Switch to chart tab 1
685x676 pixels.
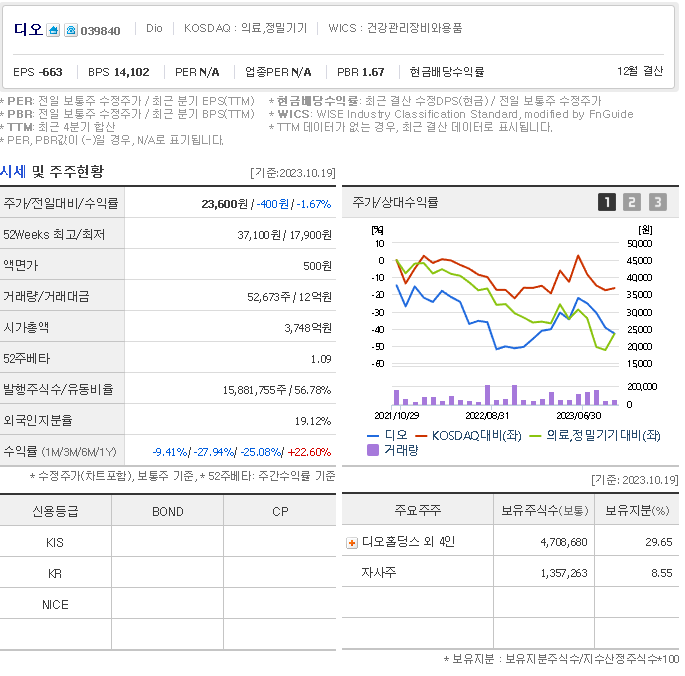click(606, 202)
